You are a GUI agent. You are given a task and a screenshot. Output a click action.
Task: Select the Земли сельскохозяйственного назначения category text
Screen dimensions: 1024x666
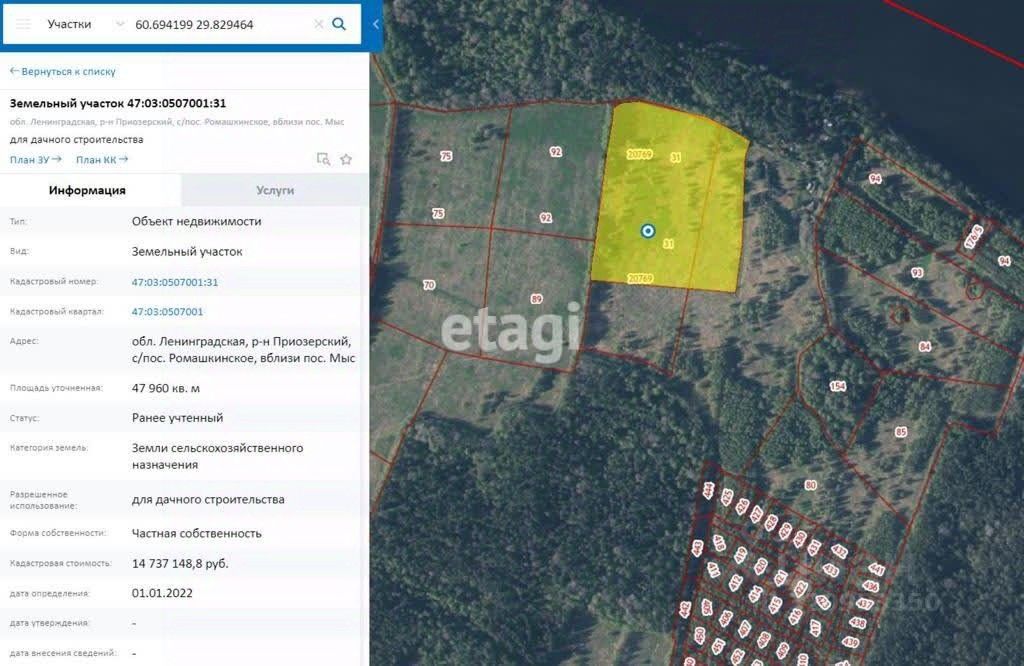click(217, 456)
